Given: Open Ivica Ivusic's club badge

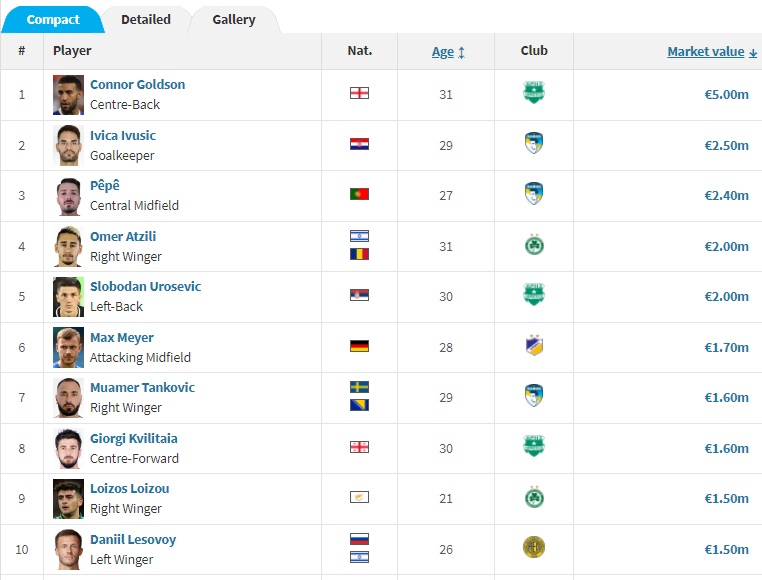Looking at the screenshot, I should [534, 143].
